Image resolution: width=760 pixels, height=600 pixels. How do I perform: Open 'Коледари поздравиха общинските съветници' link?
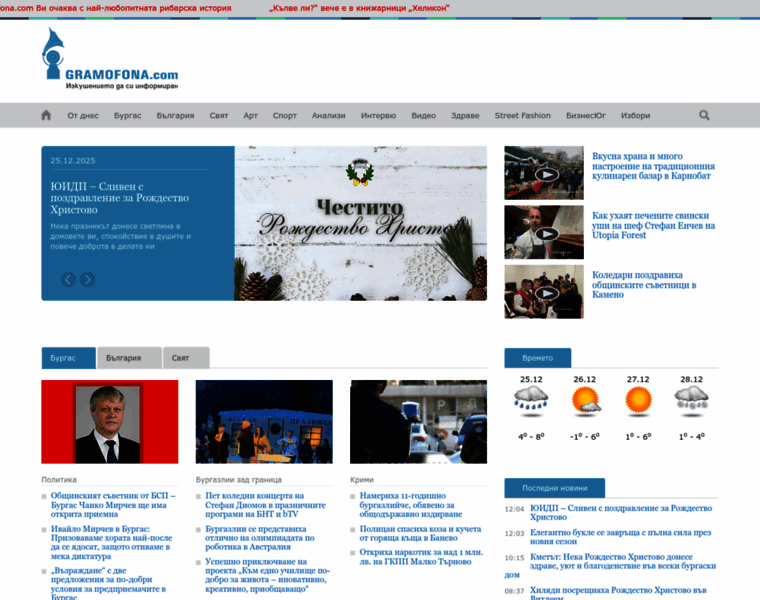pos(644,284)
